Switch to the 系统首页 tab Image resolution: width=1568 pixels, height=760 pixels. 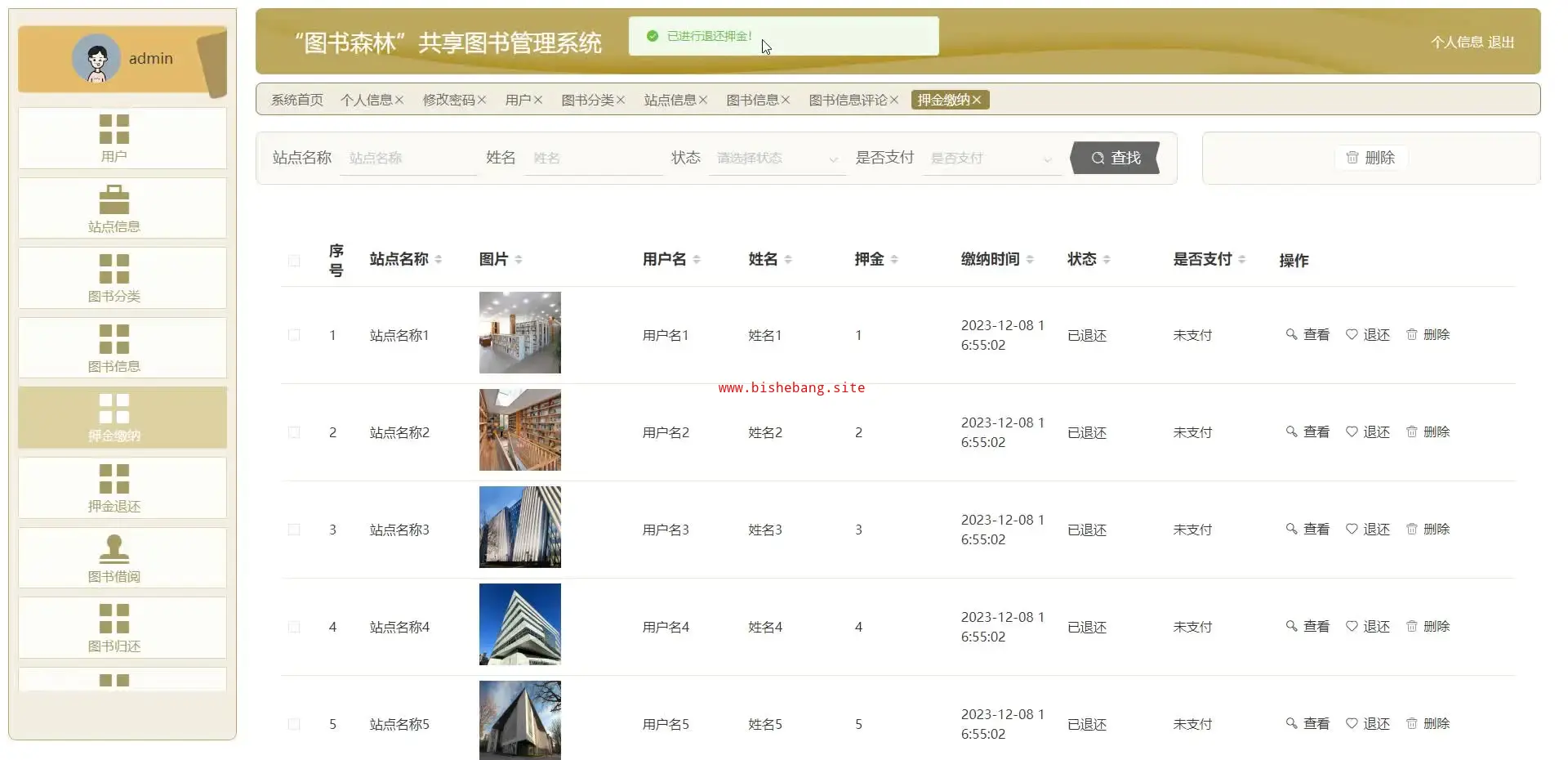click(x=296, y=101)
